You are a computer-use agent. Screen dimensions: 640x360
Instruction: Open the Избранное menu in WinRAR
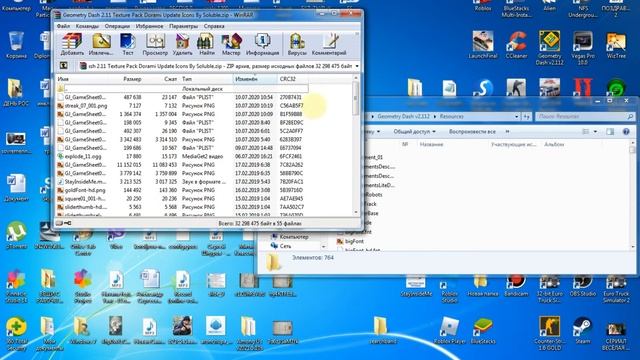[x=149, y=26]
